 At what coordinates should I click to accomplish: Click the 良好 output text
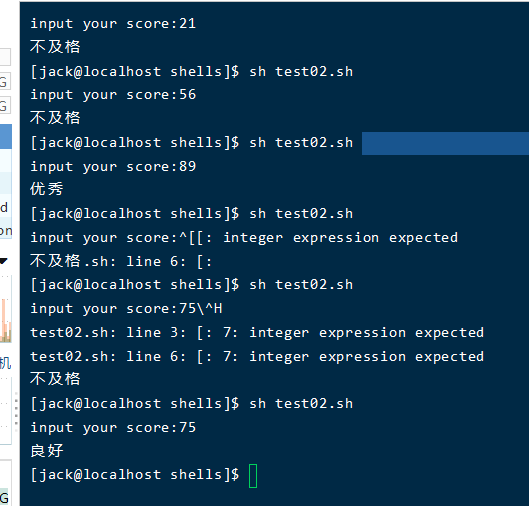click(47, 451)
